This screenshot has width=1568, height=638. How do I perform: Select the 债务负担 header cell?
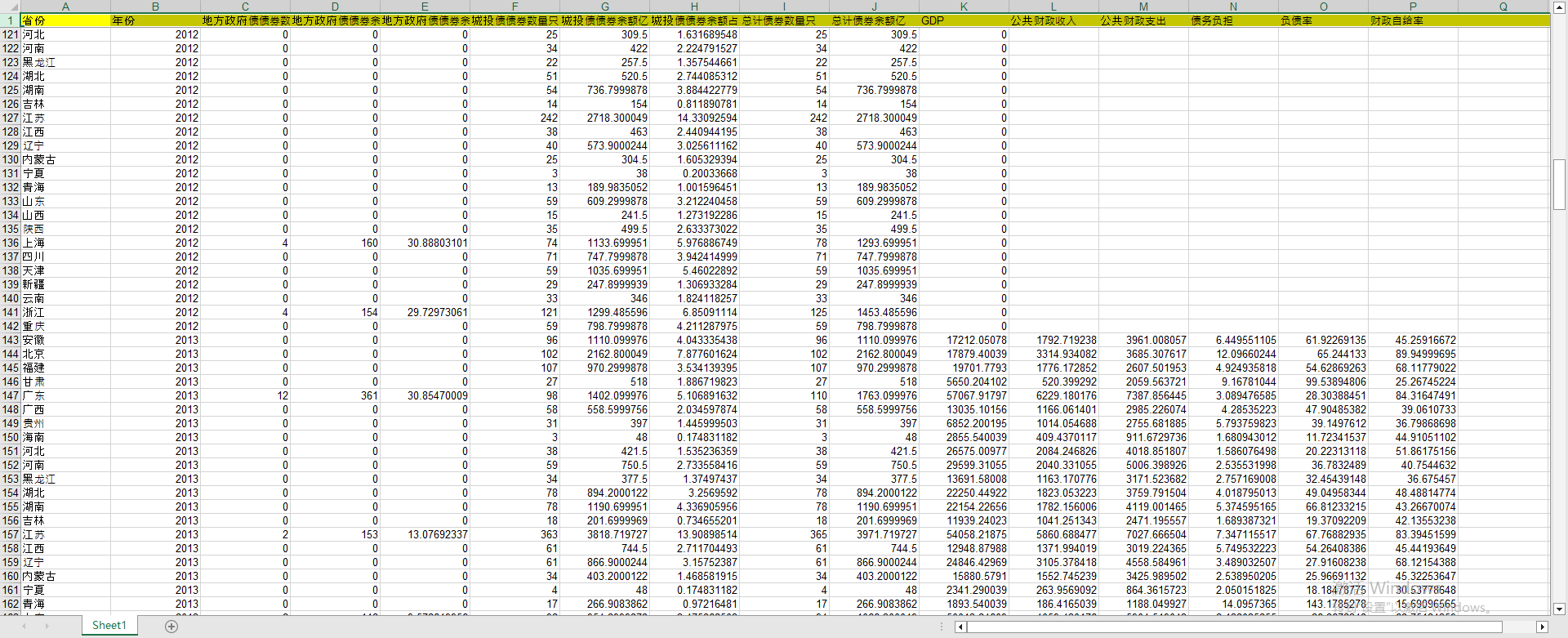[x=1233, y=21]
